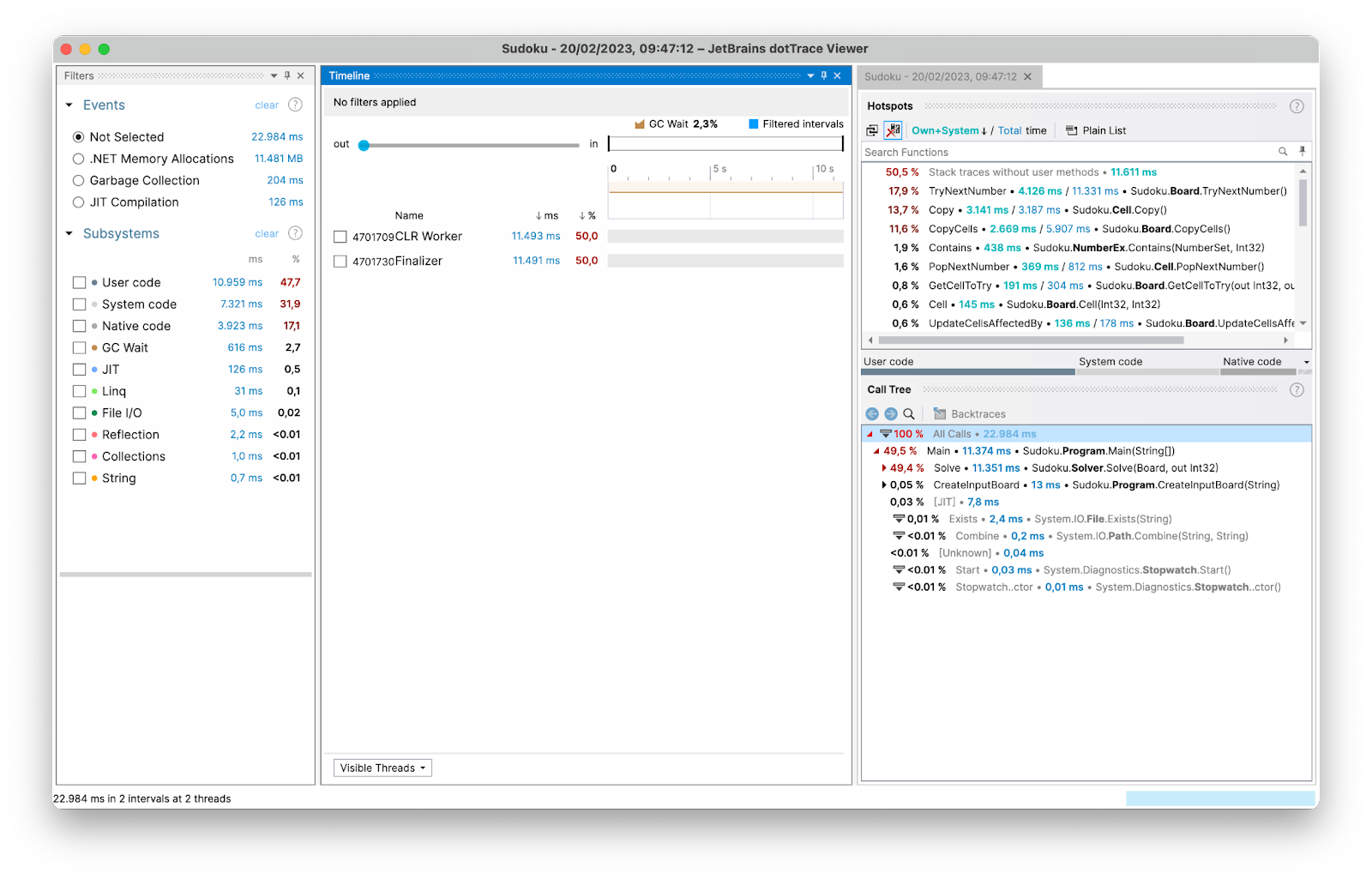
Task: Check the Finalizer thread checkbox
Action: click(x=340, y=262)
